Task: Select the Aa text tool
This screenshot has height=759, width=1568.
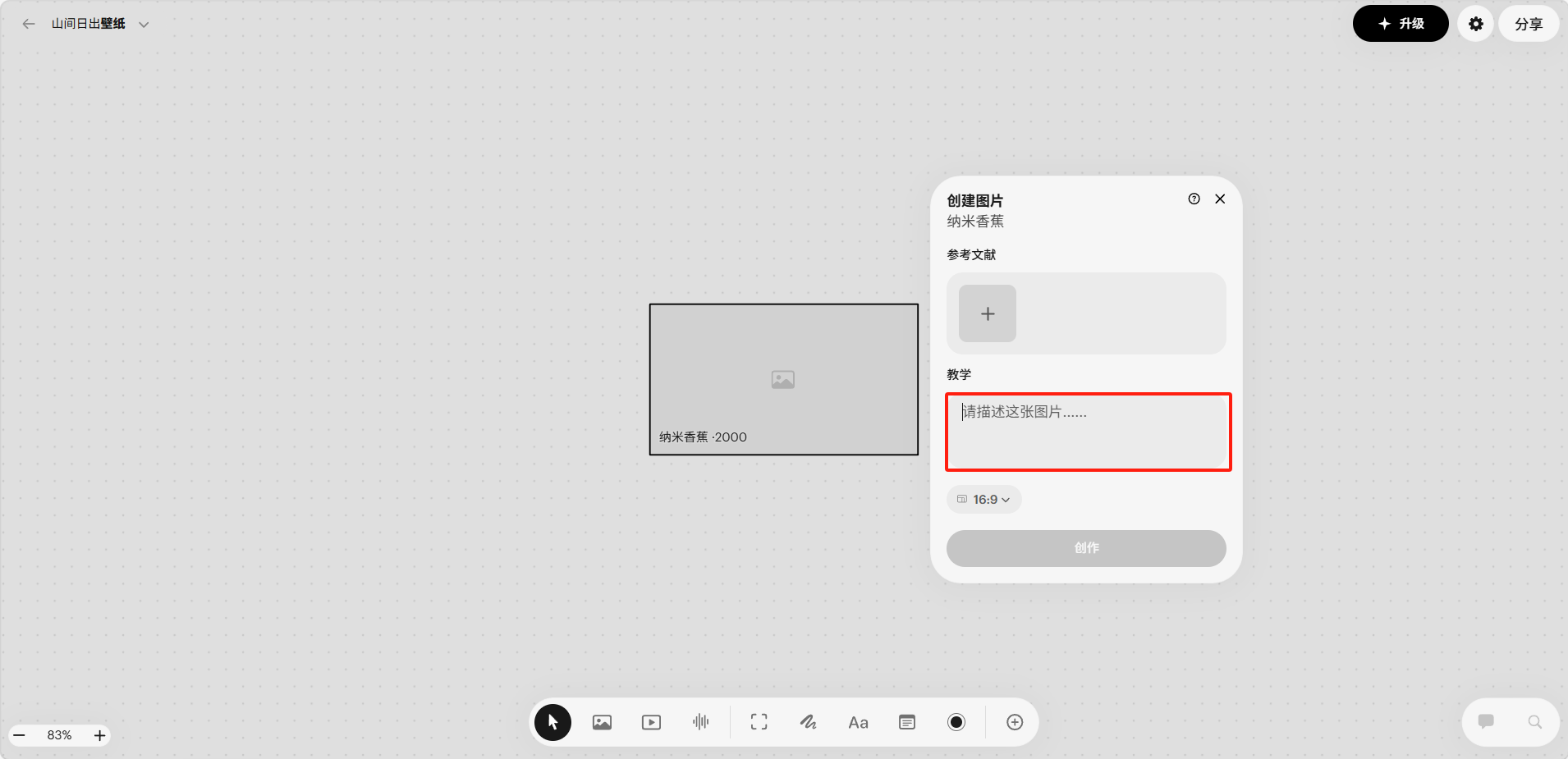Action: coord(858,722)
